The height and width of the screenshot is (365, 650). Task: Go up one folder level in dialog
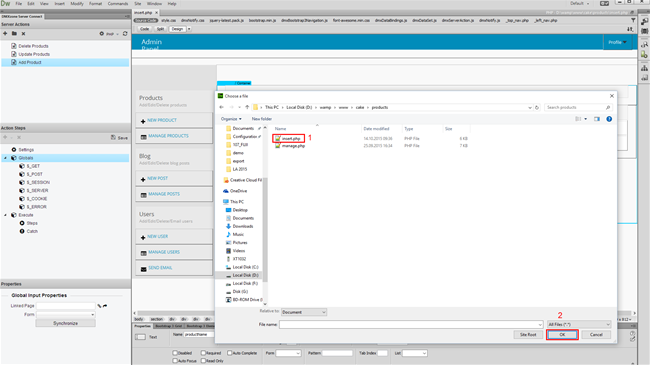click(247, 107)
